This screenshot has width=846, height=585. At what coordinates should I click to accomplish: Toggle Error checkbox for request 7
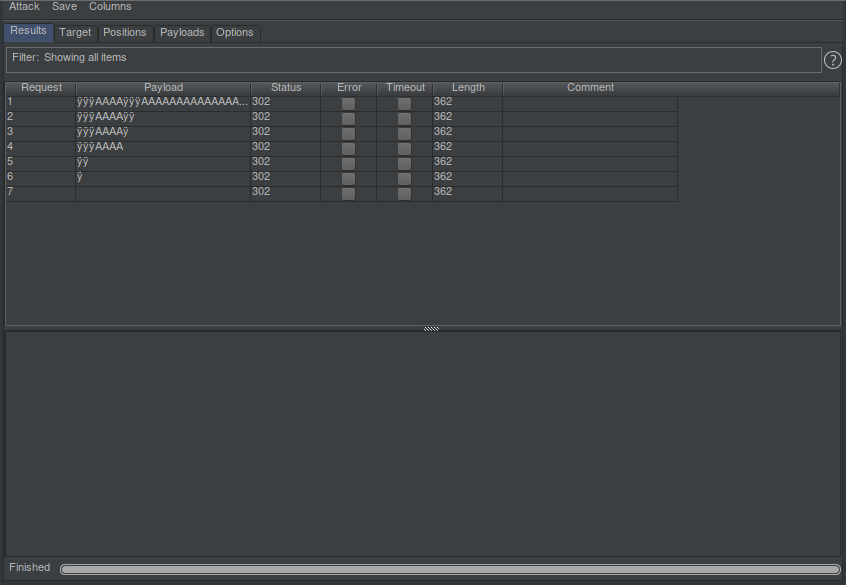click(x=348, y=193)
